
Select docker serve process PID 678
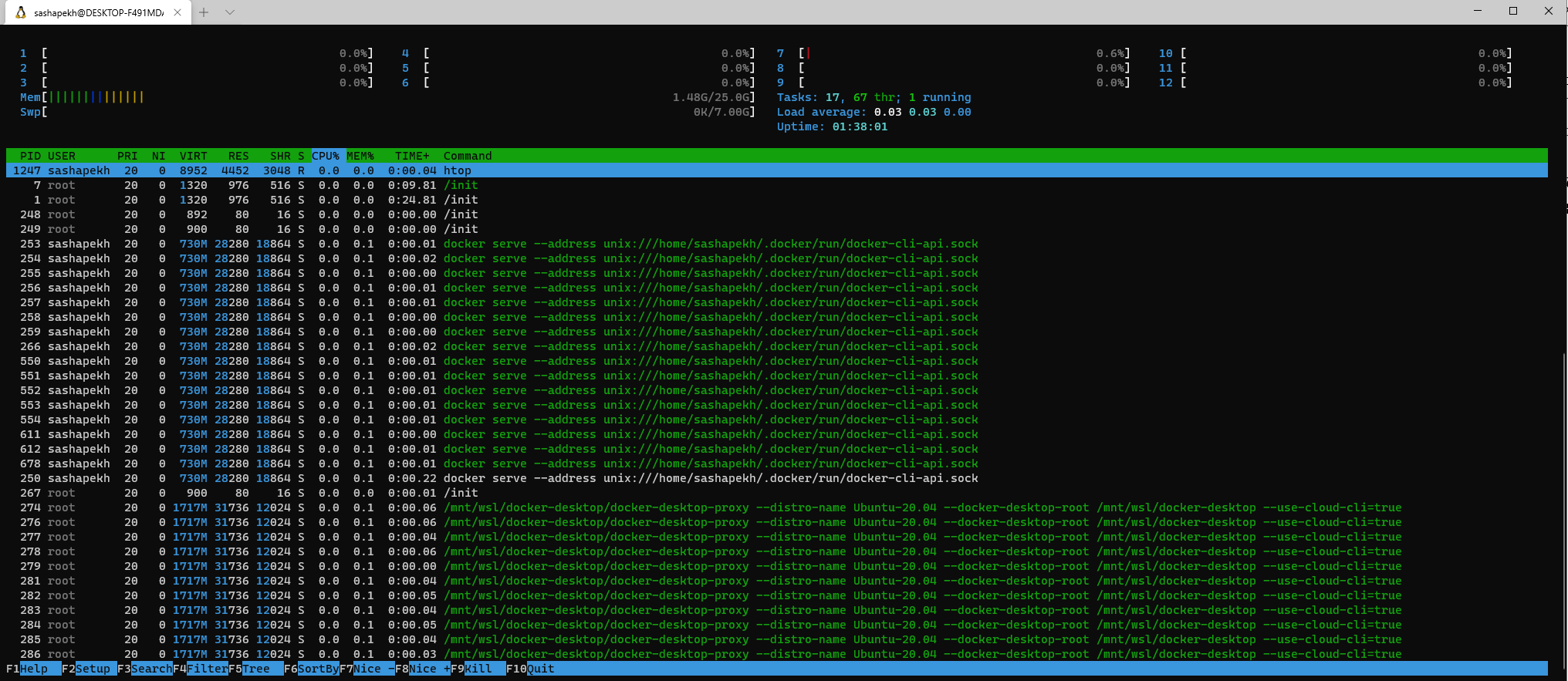[x=777, y=464]
